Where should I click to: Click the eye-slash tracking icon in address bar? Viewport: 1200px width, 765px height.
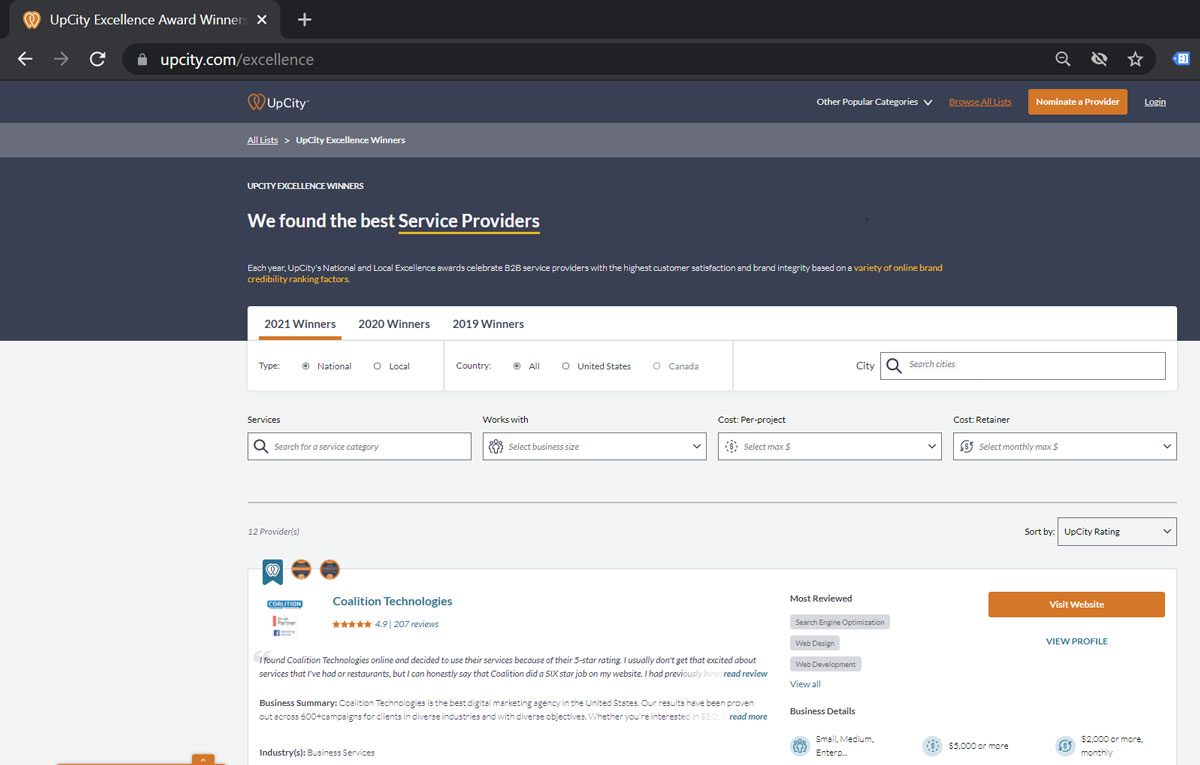[1099, 59]
